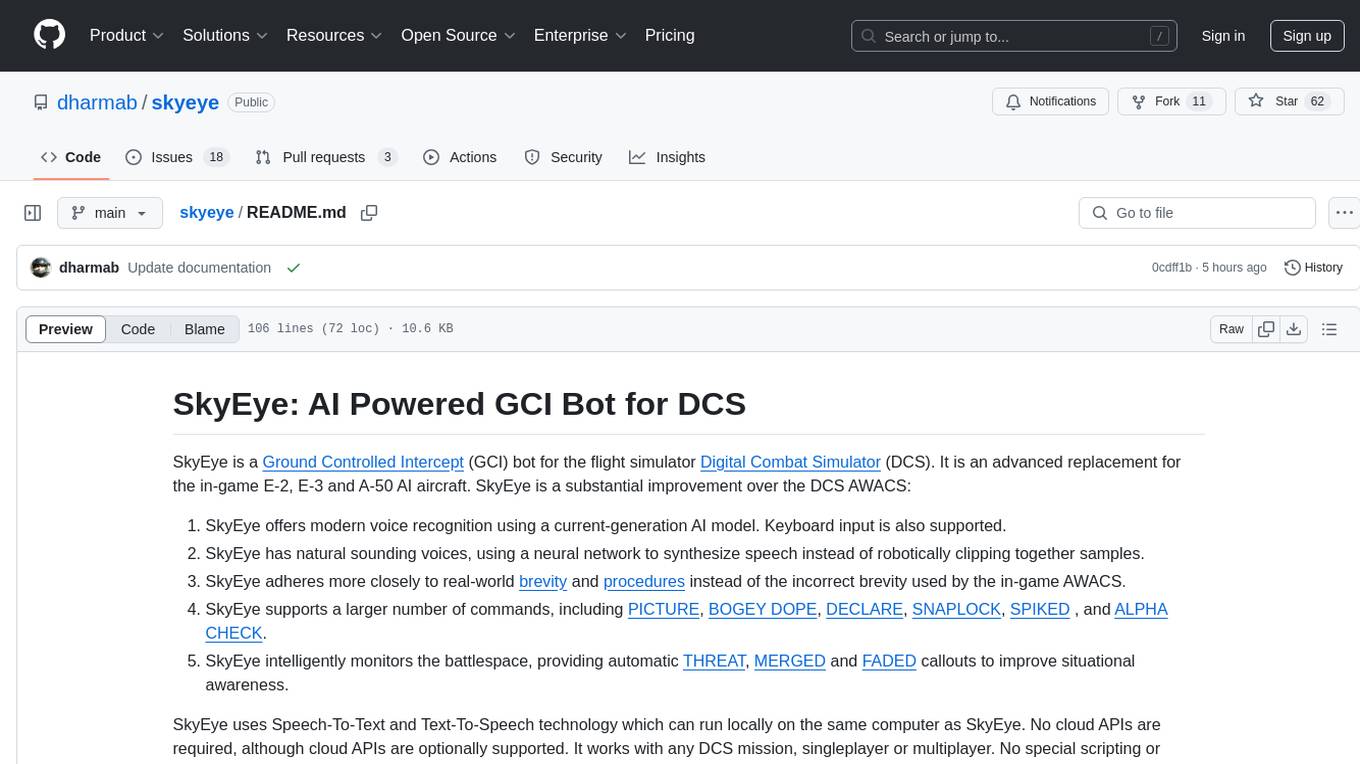Open the SPIKED command link
The width and height of the screenshot is (1360, 764).
pos(1040,609)
